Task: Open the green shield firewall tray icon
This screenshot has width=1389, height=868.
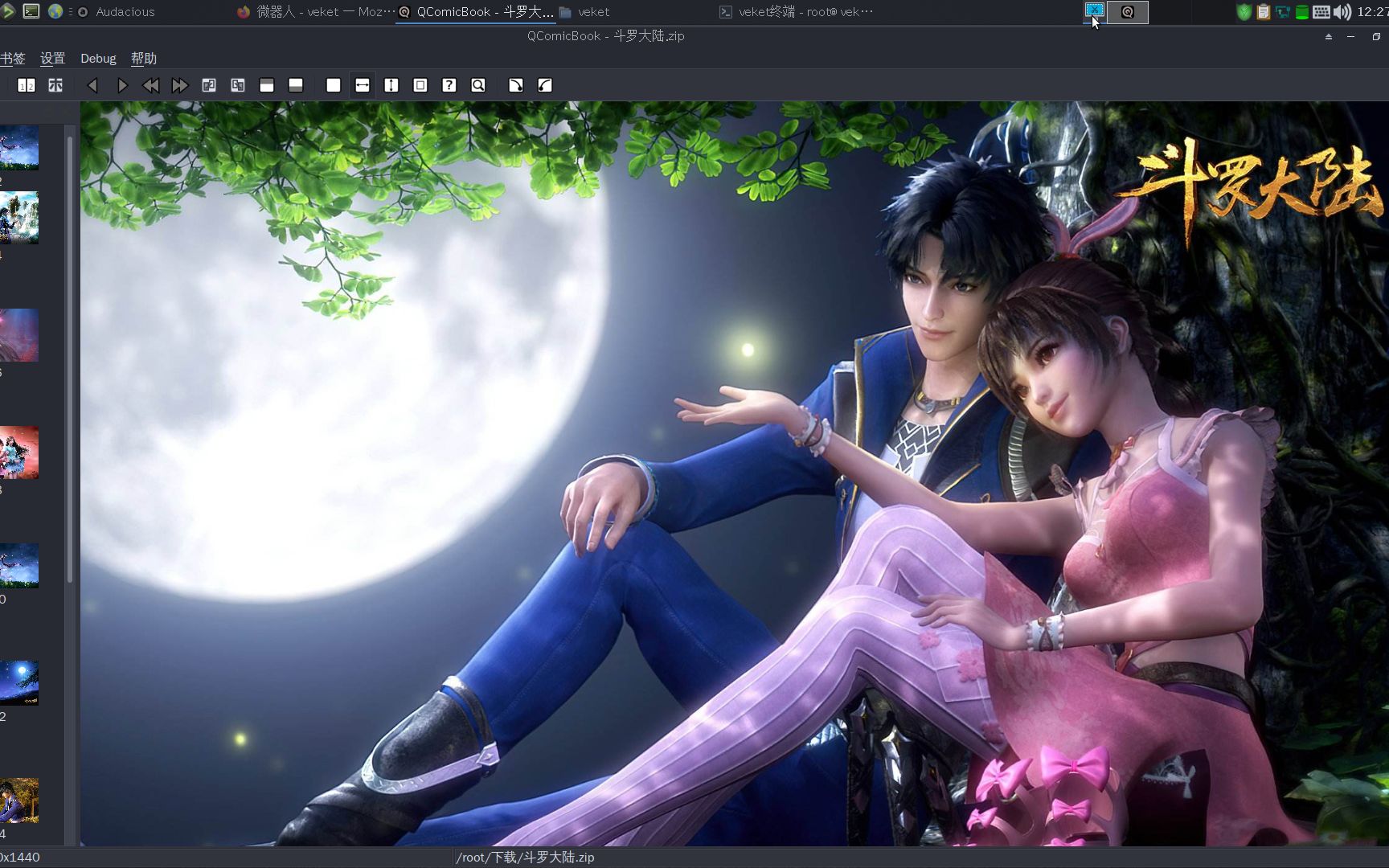Action: (x=1244, y=12)
